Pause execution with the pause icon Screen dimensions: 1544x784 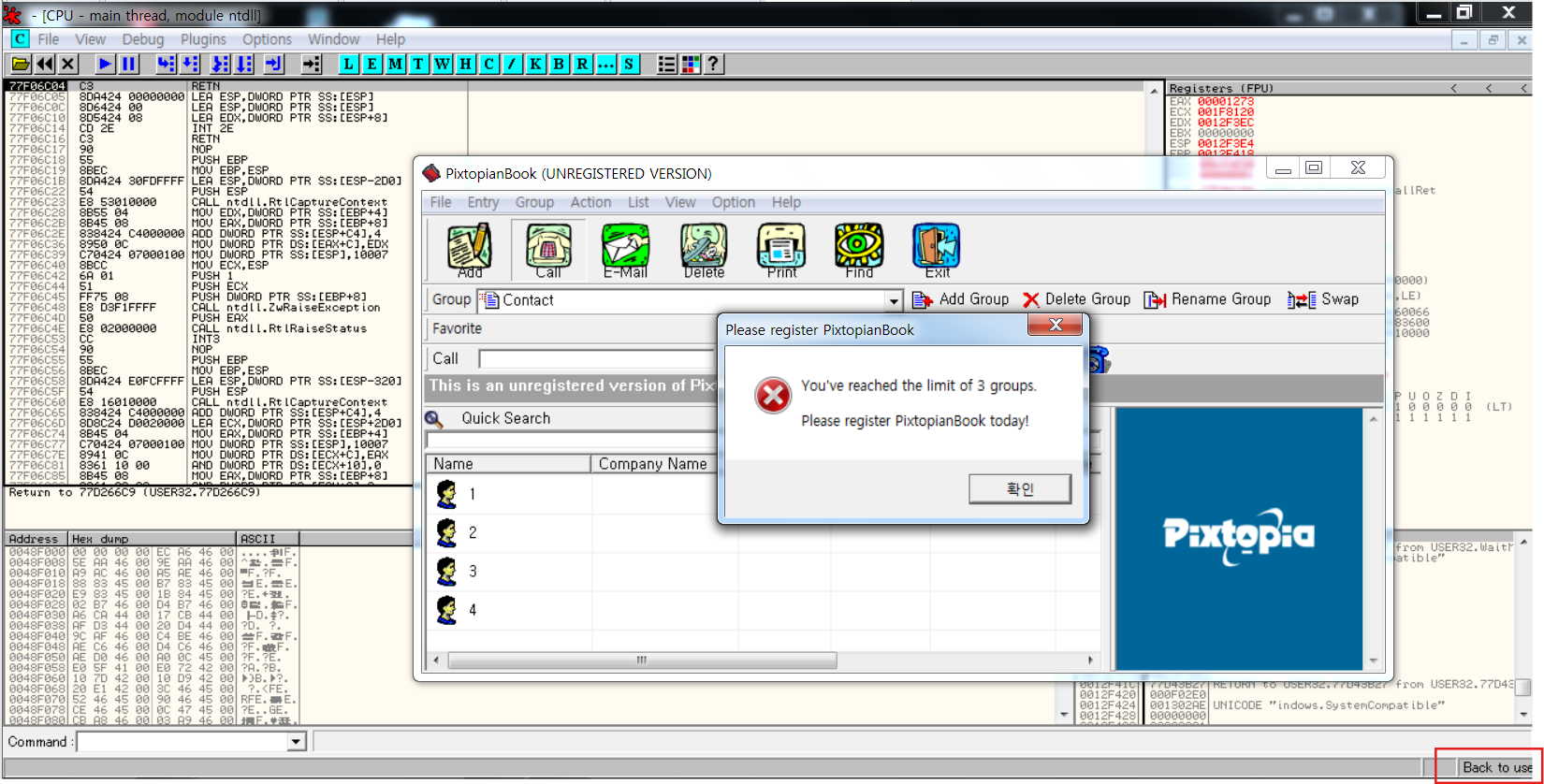pyautogui.click(x=128, y=64)
